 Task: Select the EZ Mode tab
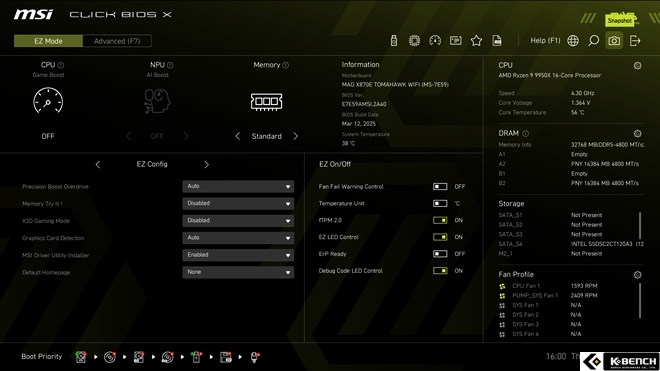click(x=48, y=41)
